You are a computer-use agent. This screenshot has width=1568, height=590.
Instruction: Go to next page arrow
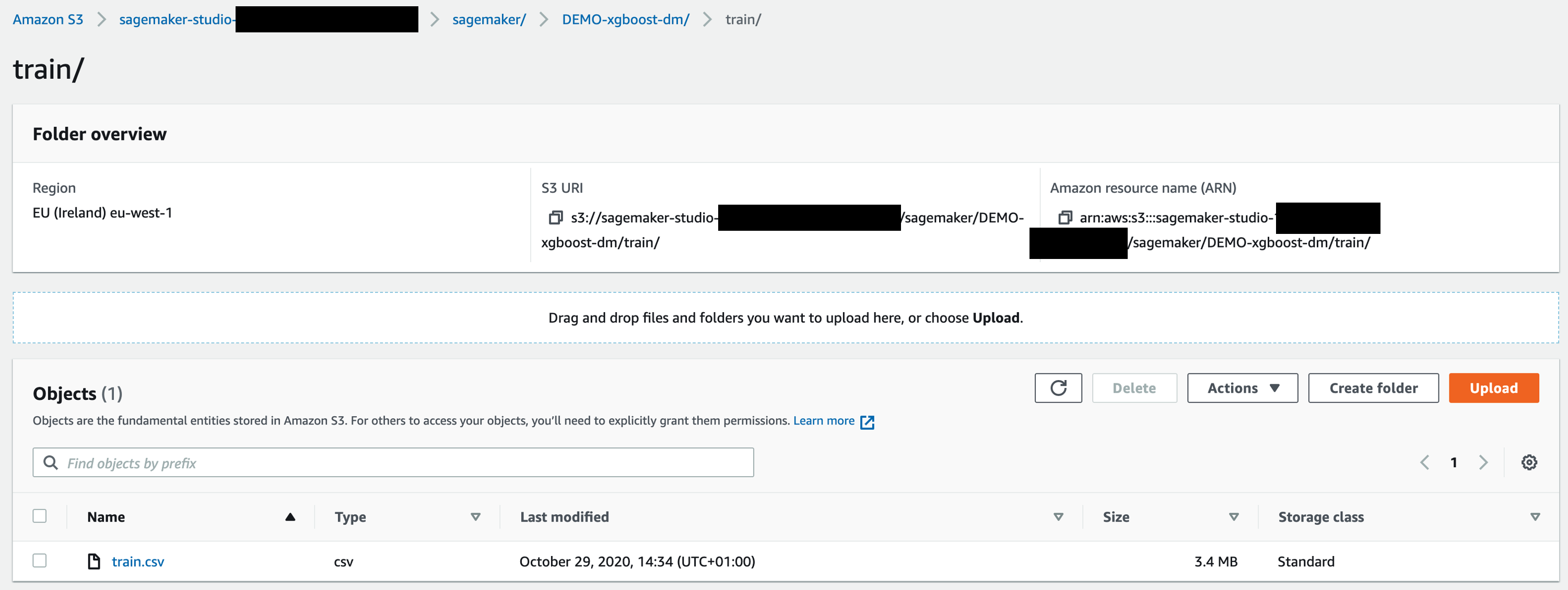pos(1483,462)
